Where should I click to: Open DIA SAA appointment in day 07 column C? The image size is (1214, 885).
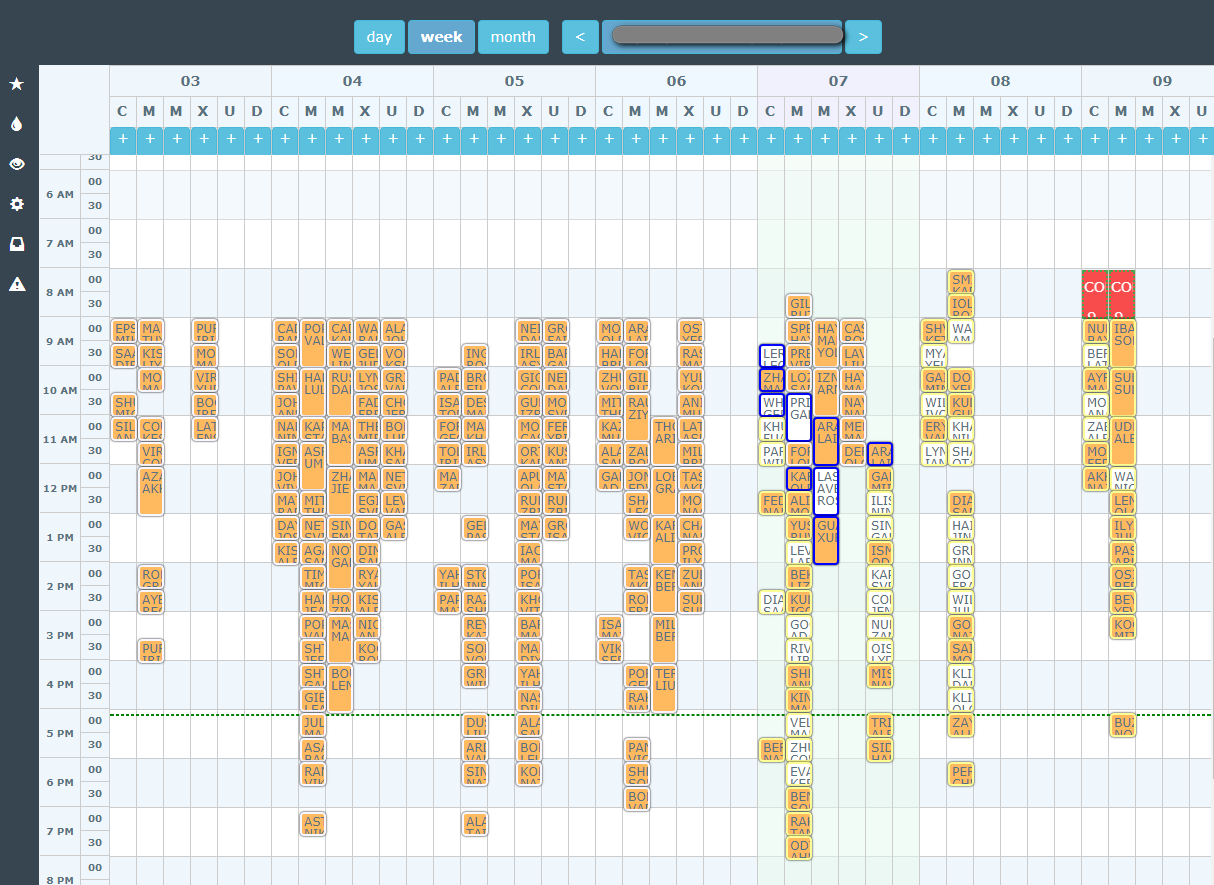(772, 601)
